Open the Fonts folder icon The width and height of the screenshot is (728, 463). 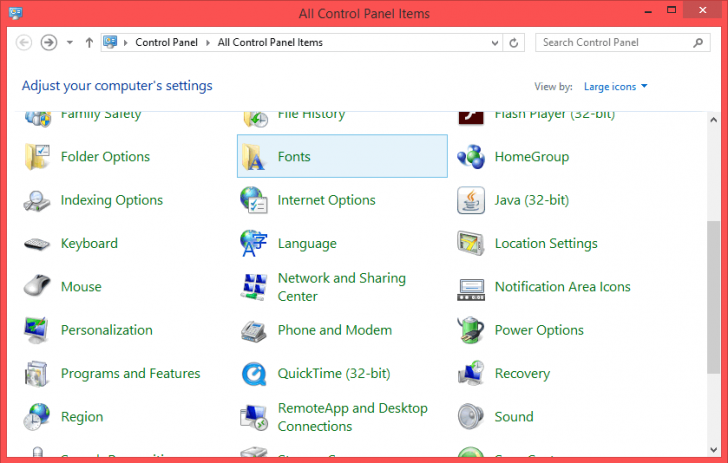coord(254,157)
